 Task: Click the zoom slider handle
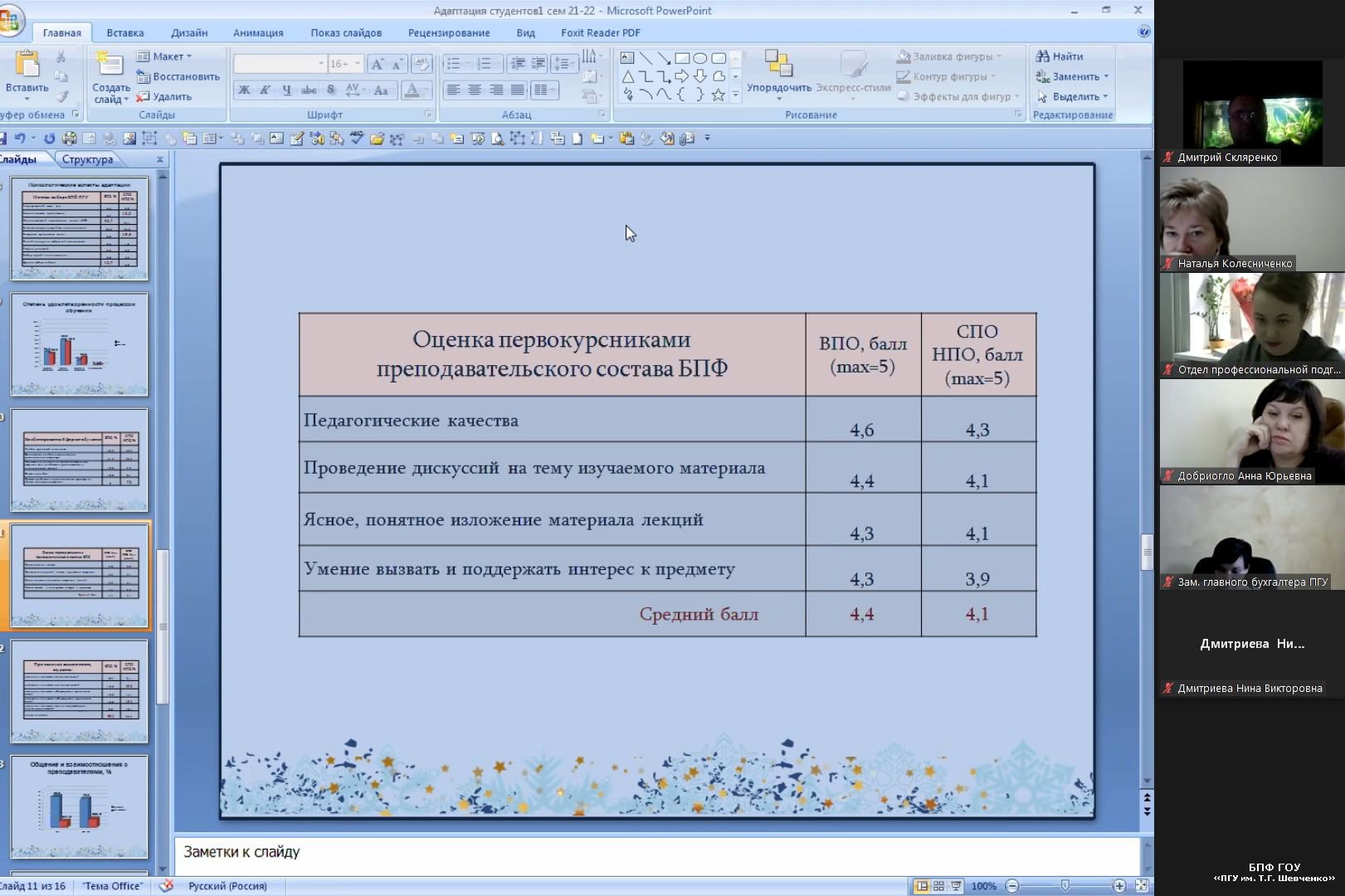point(1065,886)
